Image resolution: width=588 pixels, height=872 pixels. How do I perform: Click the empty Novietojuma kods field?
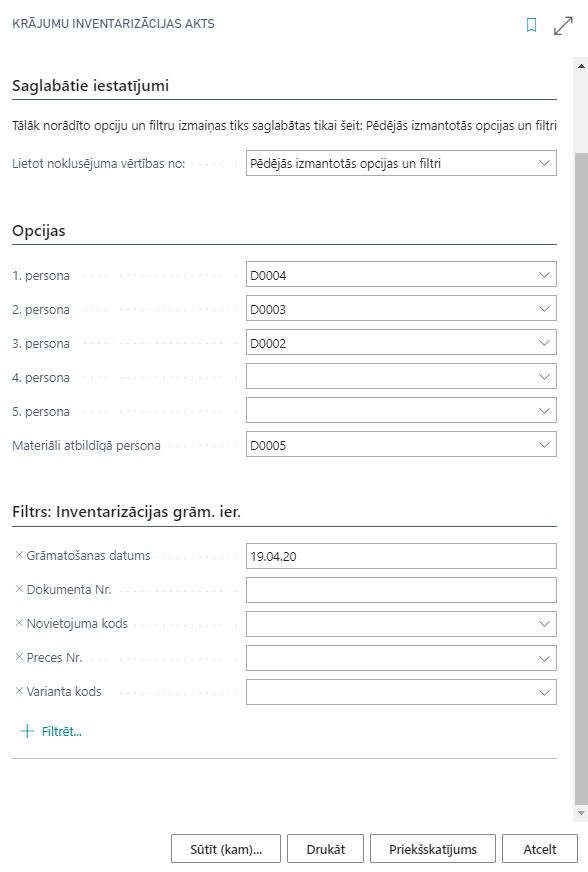coord(401,624)
